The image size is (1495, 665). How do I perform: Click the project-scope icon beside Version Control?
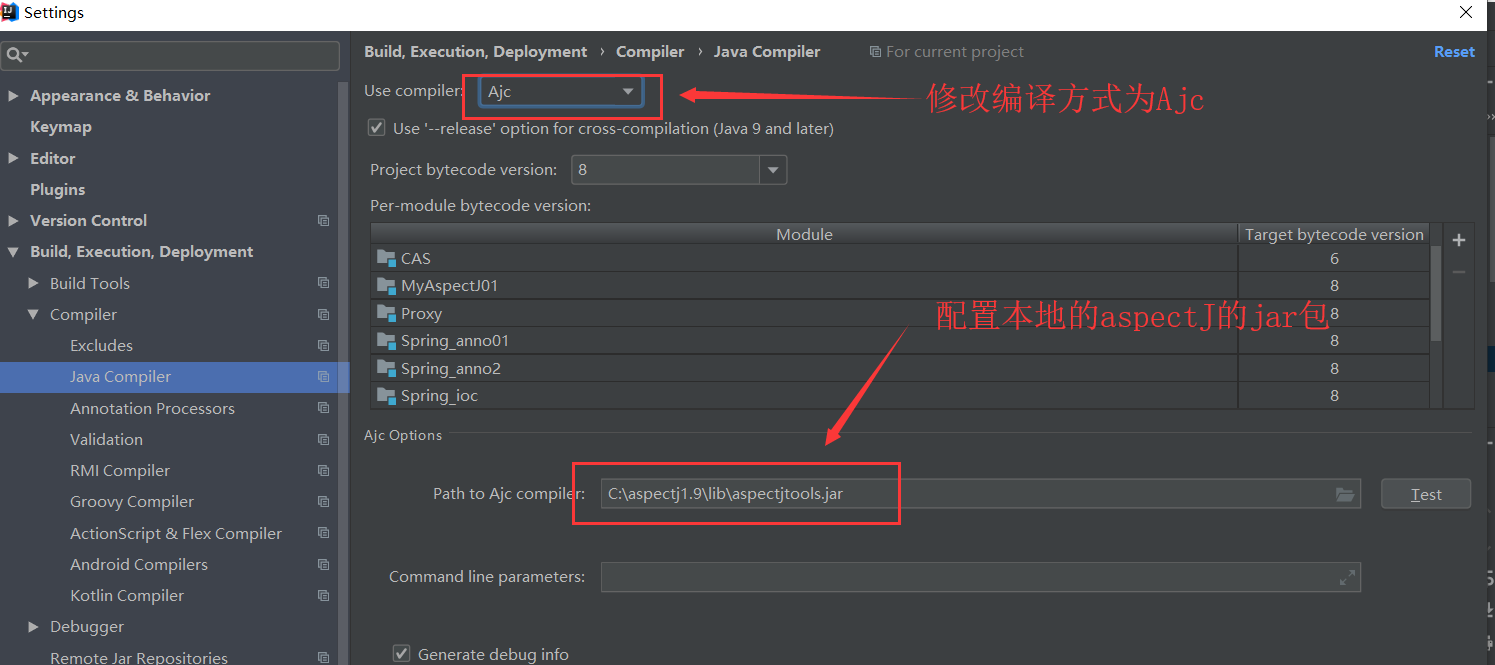pyautogui.click(x=323, y=220)
